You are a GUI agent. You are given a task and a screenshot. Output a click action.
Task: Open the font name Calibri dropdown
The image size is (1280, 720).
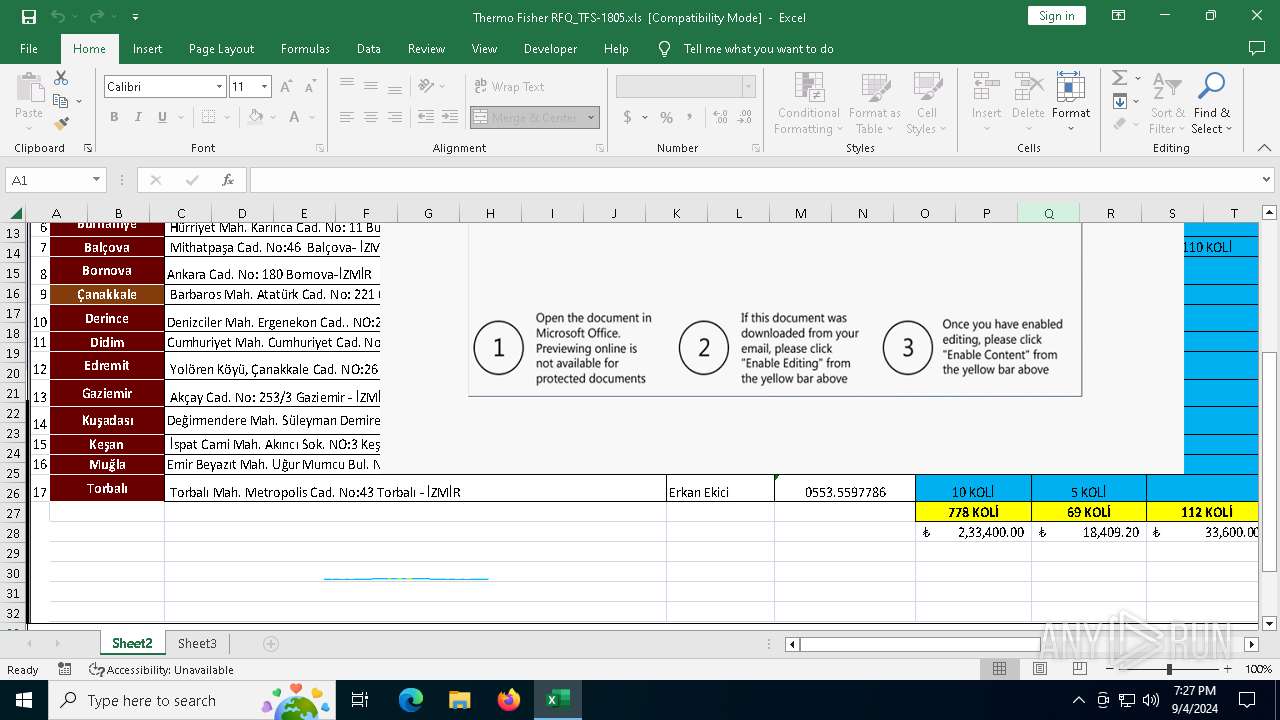point(219,87)
